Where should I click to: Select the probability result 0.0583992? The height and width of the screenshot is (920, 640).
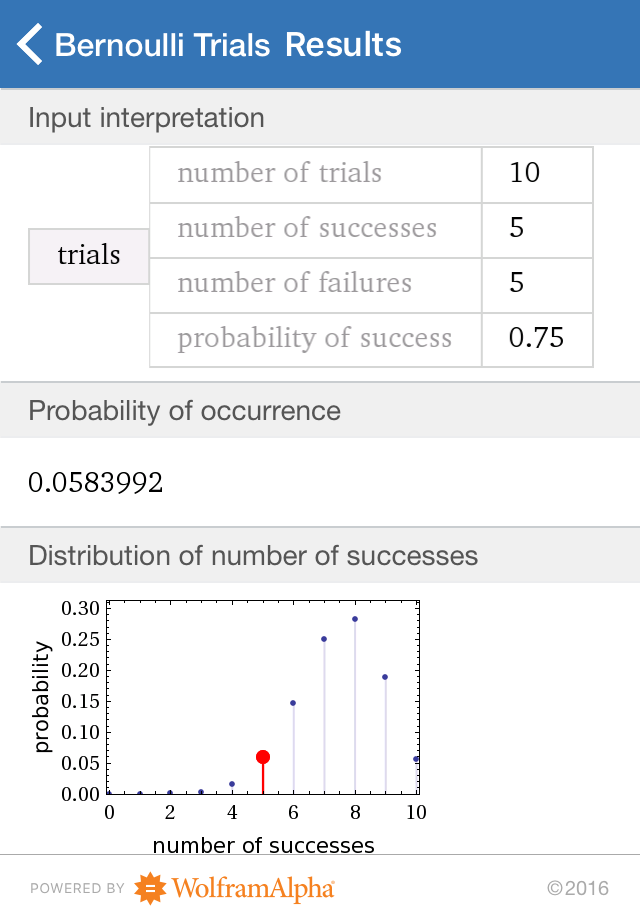[x=96, y=484]
